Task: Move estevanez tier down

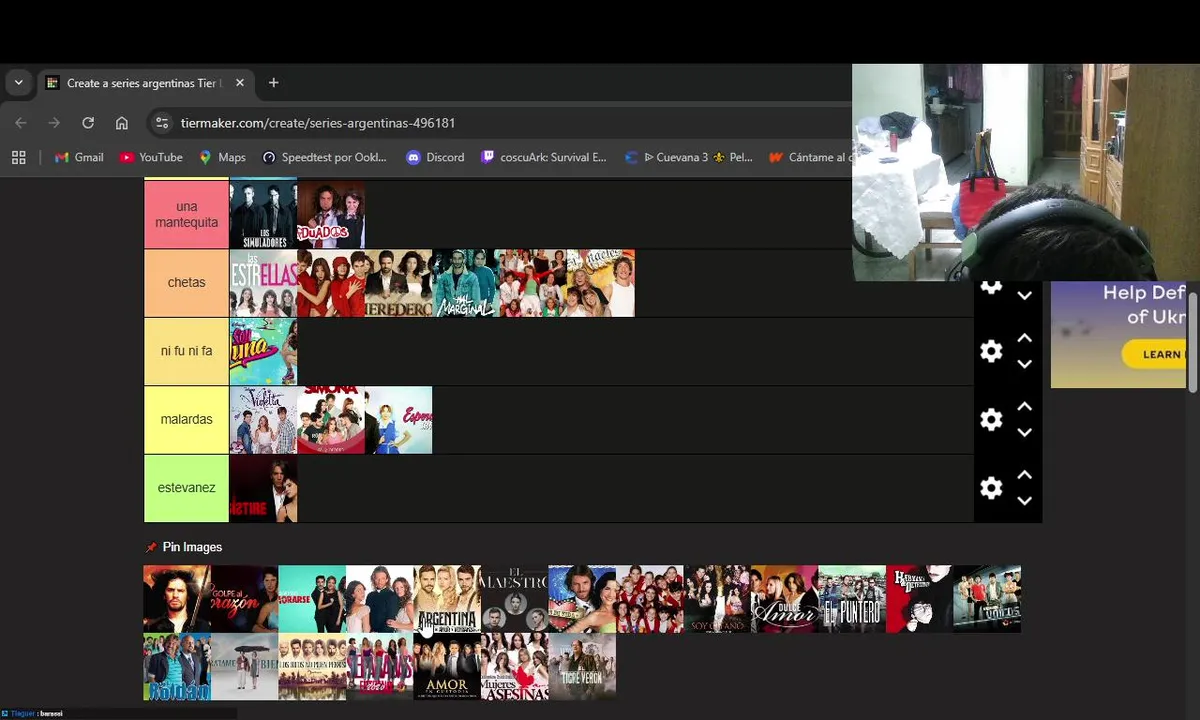Action: (x=1024, y=501)
